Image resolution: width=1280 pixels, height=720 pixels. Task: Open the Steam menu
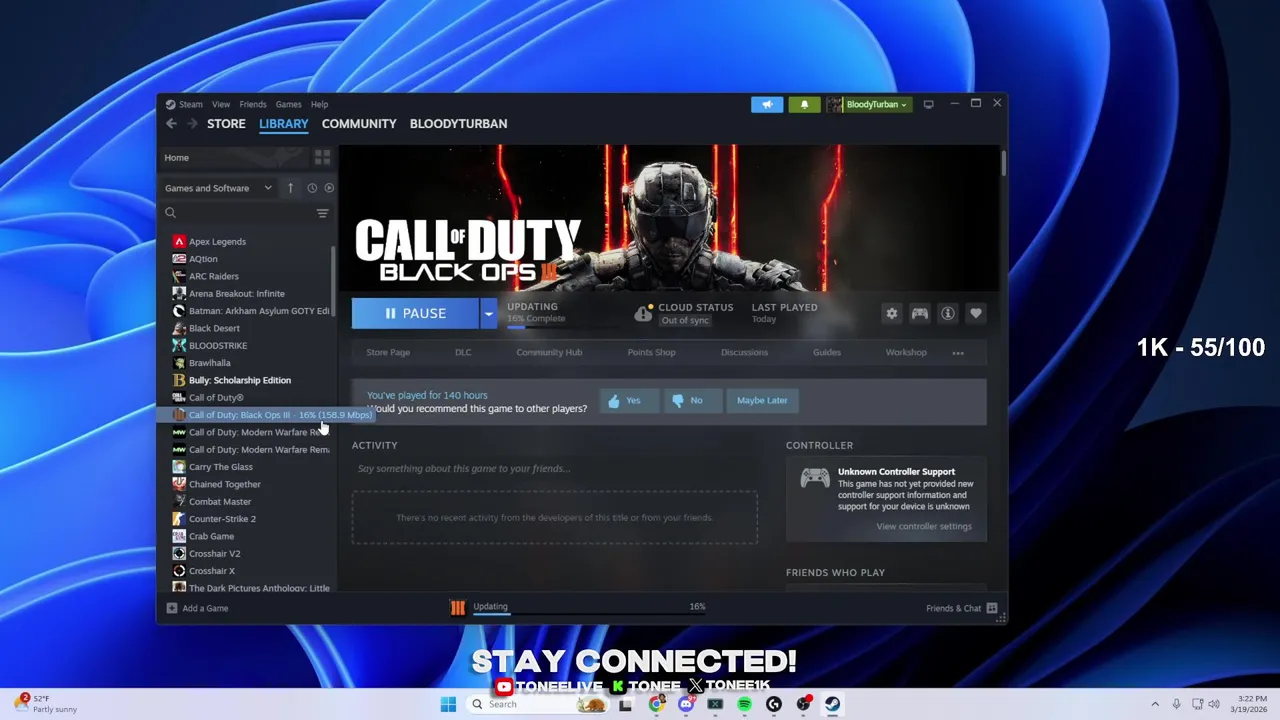coord(190,104)
